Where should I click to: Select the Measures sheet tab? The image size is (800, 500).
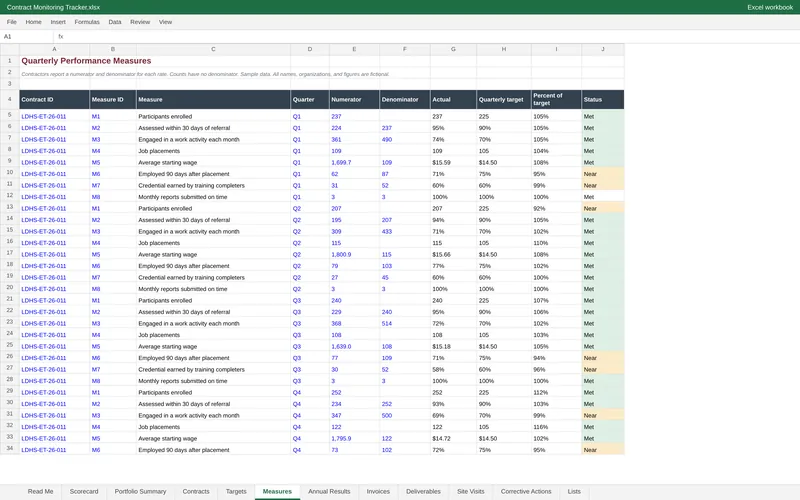point(277,491)
